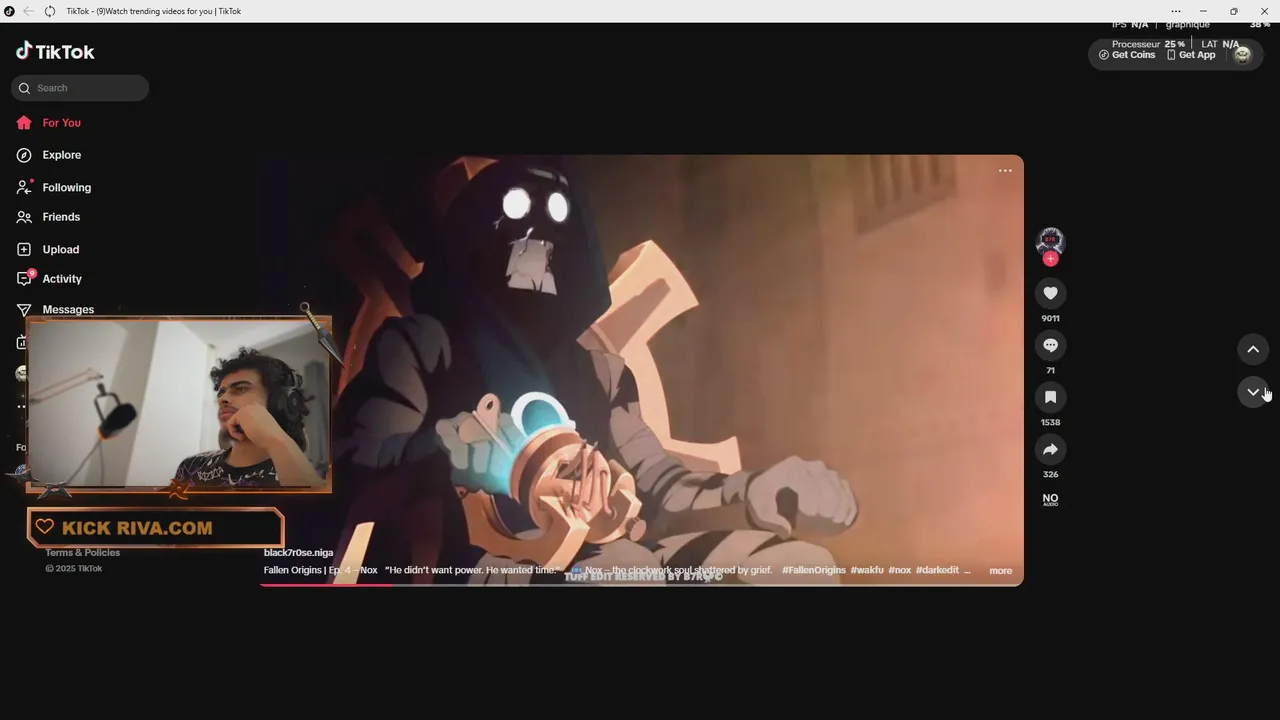Screen dimensions: 1280x720
Task: Open the #wakfu hashtag
Action: [x=867, y=570]
